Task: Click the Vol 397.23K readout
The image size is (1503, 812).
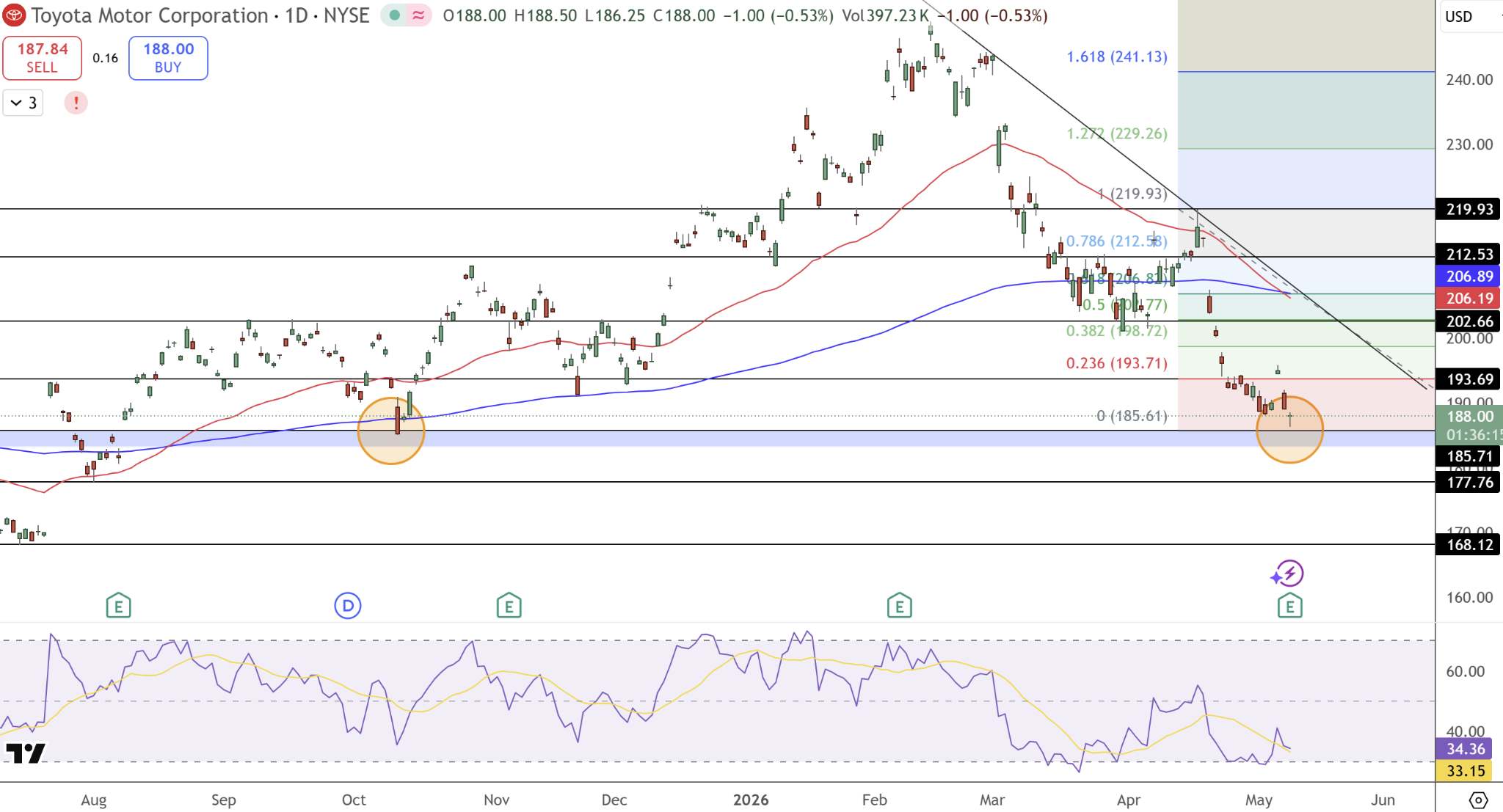Action: [x=885, y=15]
